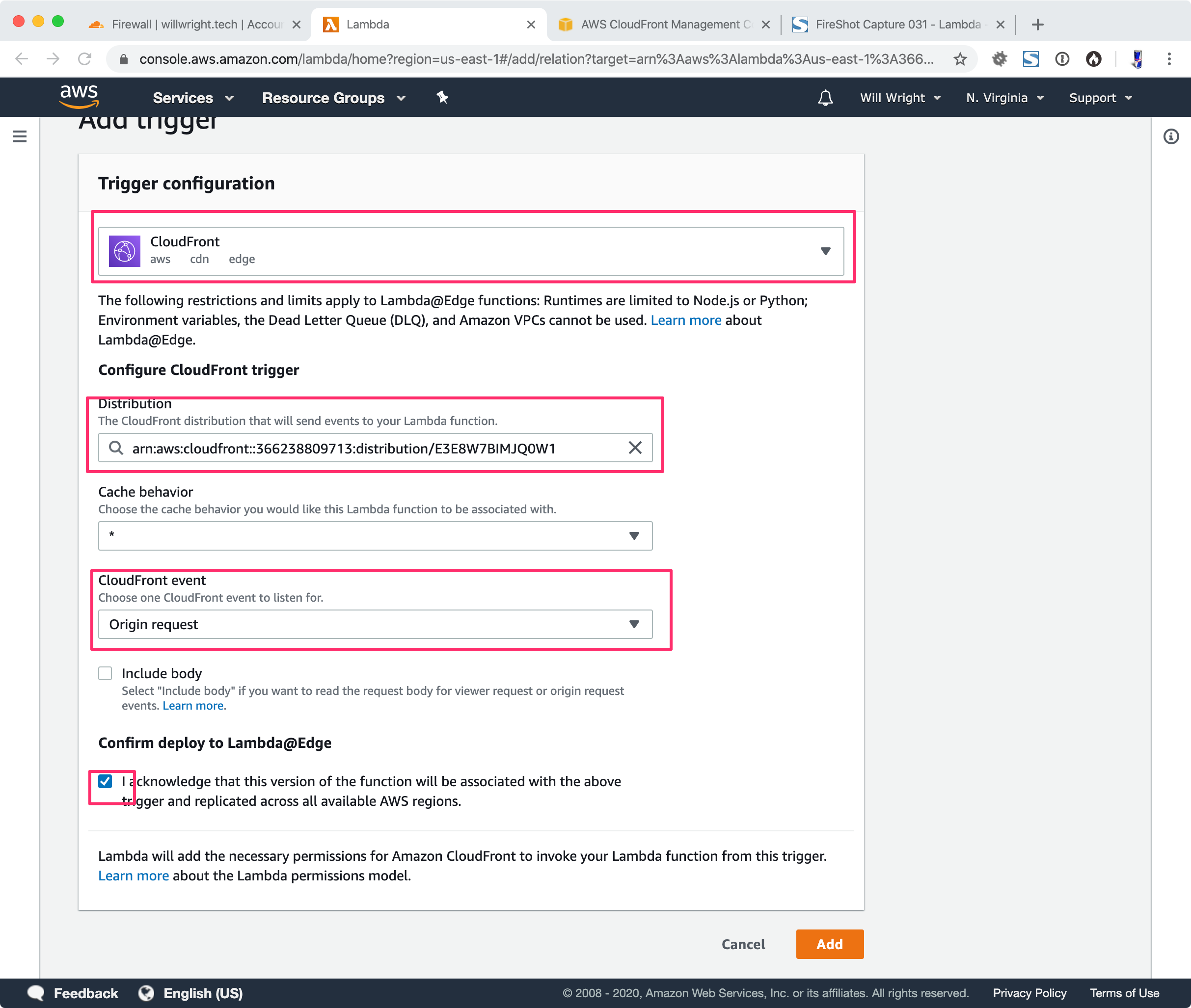Open the notifications bell
Image resolution: width=1191 pixels, height=1008 pixels.
coord(825,98)
